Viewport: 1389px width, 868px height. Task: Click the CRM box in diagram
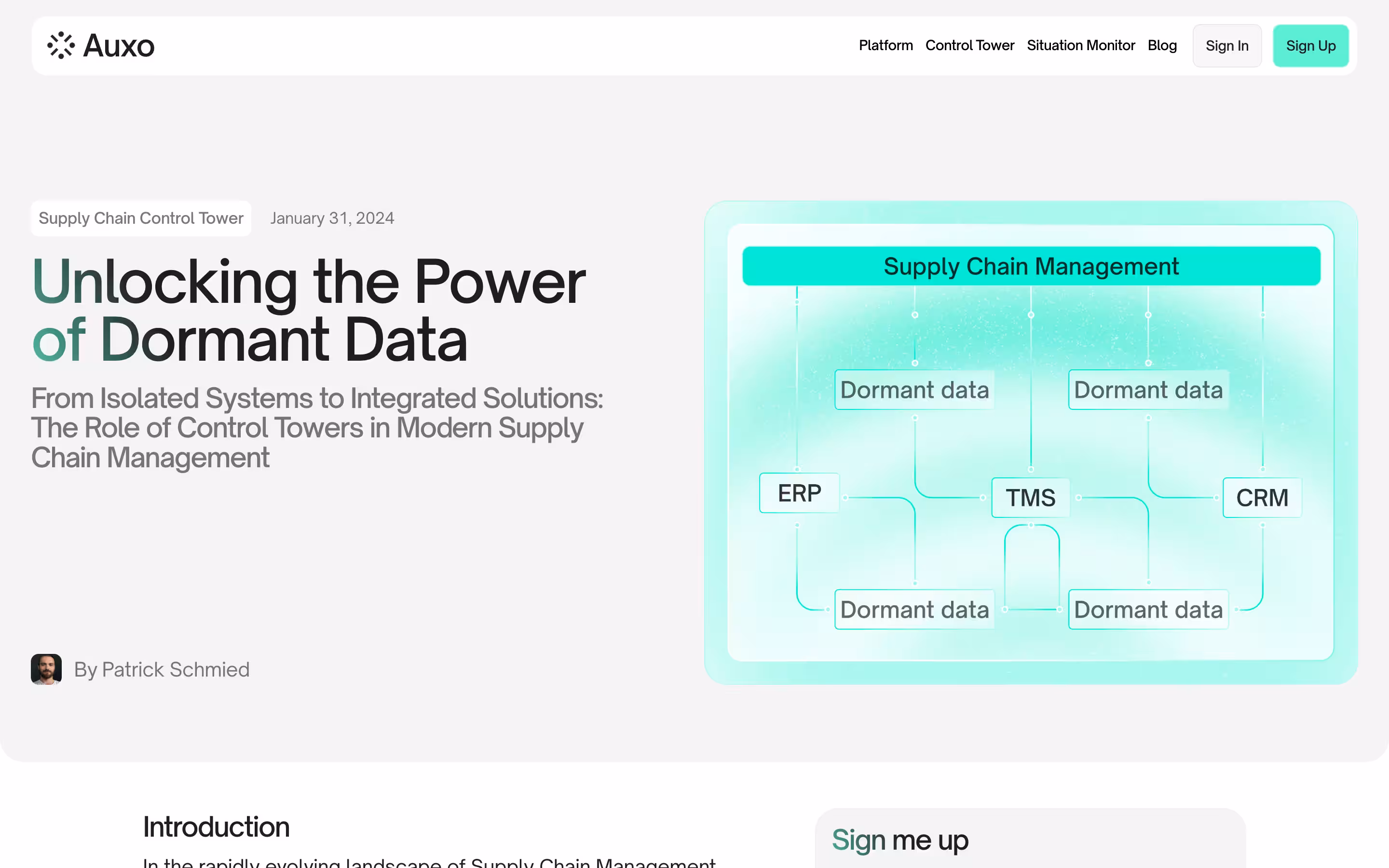point(1262,498)
